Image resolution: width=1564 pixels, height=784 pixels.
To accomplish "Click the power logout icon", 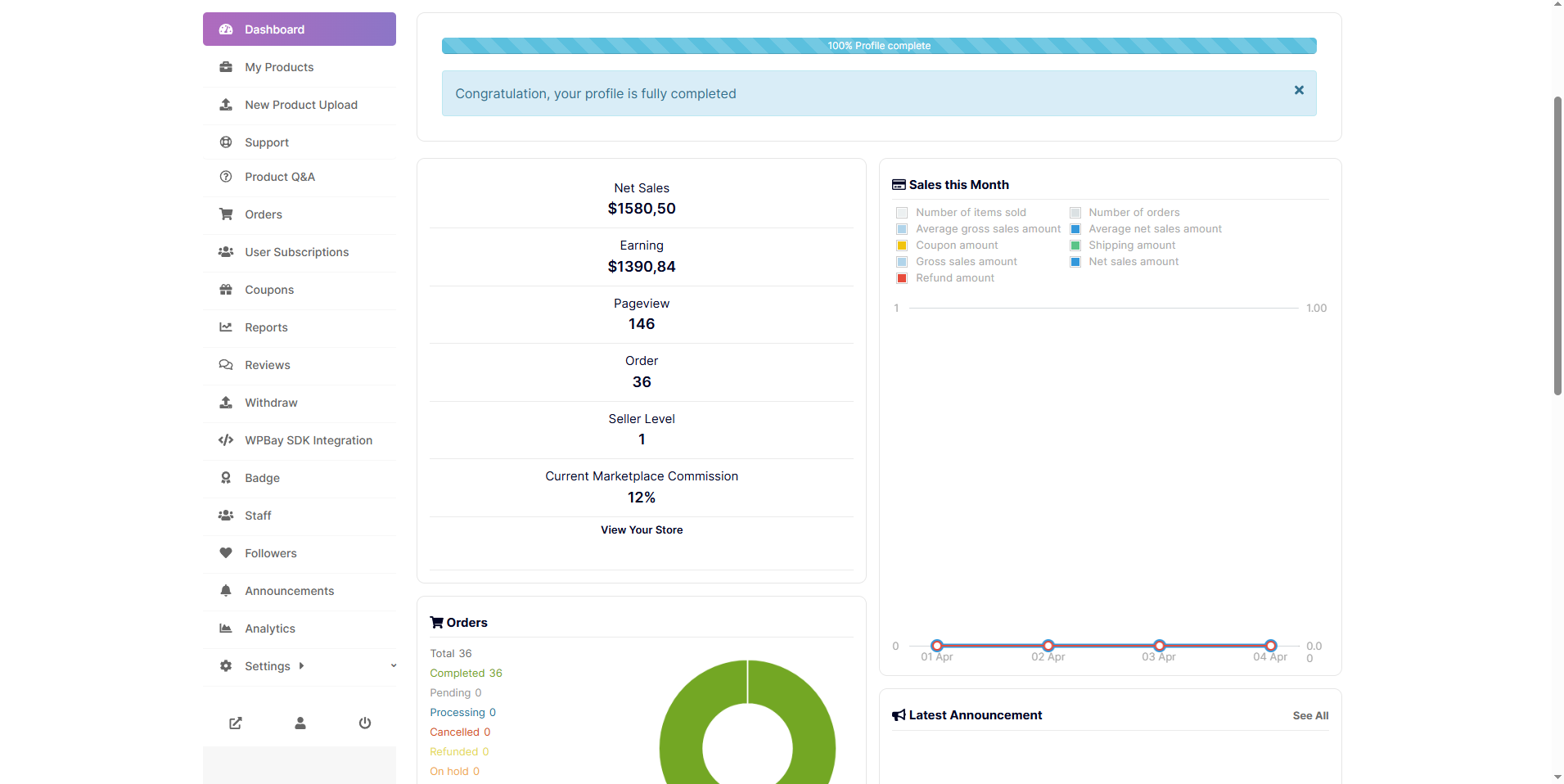I will [x=365, y=723].
